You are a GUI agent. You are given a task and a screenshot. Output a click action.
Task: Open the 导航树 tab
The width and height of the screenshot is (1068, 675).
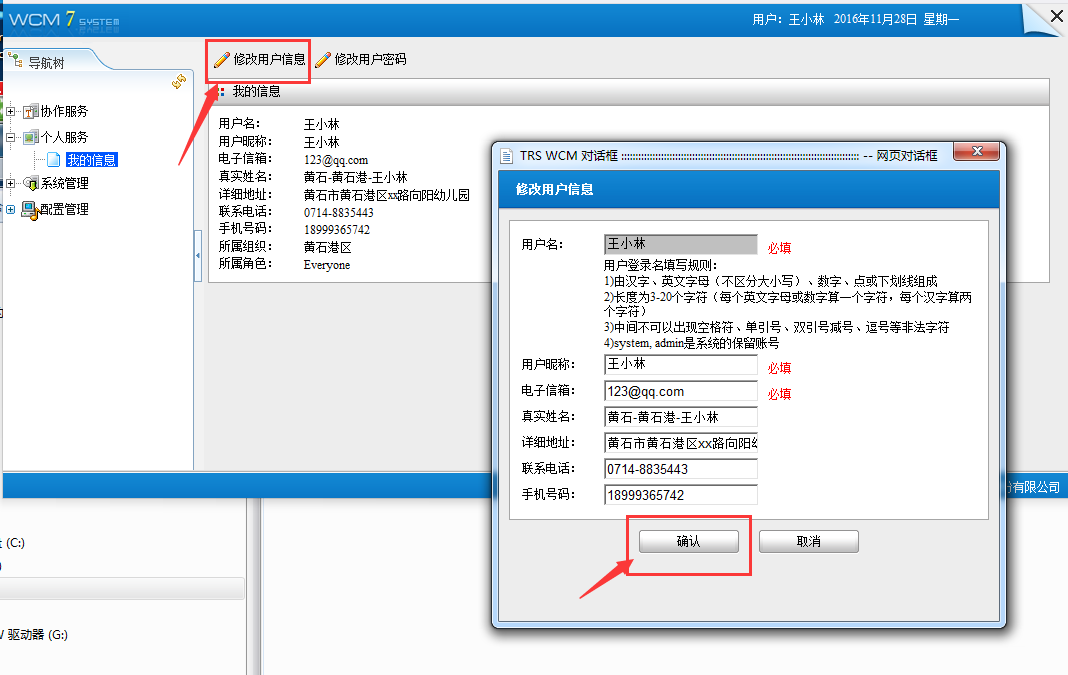coord(47,62)
